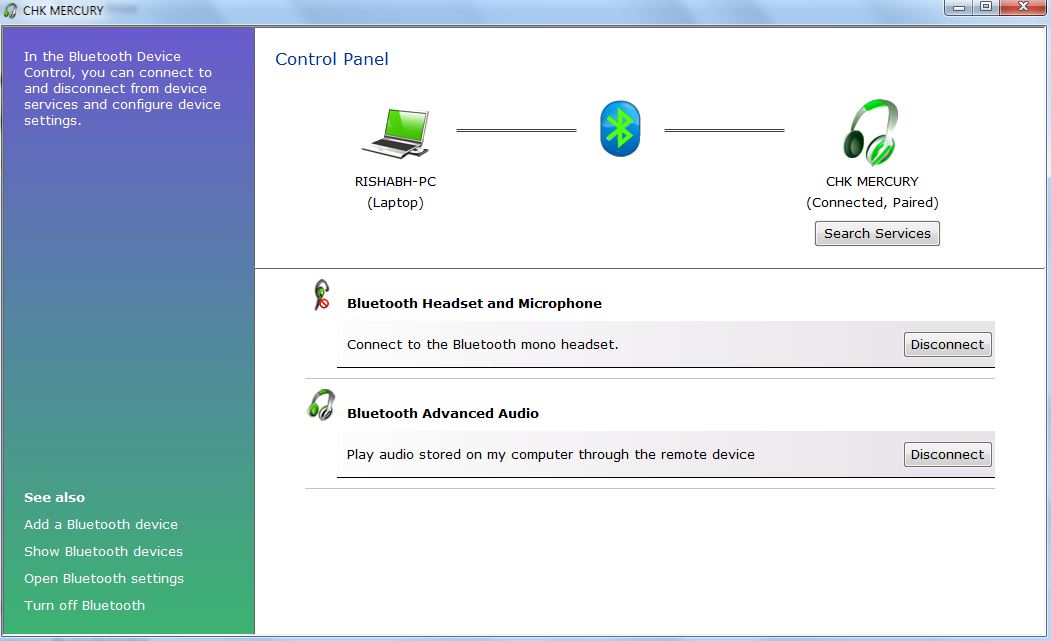Viewport: 1051px width, 641px height.
Task: Click the RISHABH-PC (Laptop) label
Action: click(x=395, y=192)
